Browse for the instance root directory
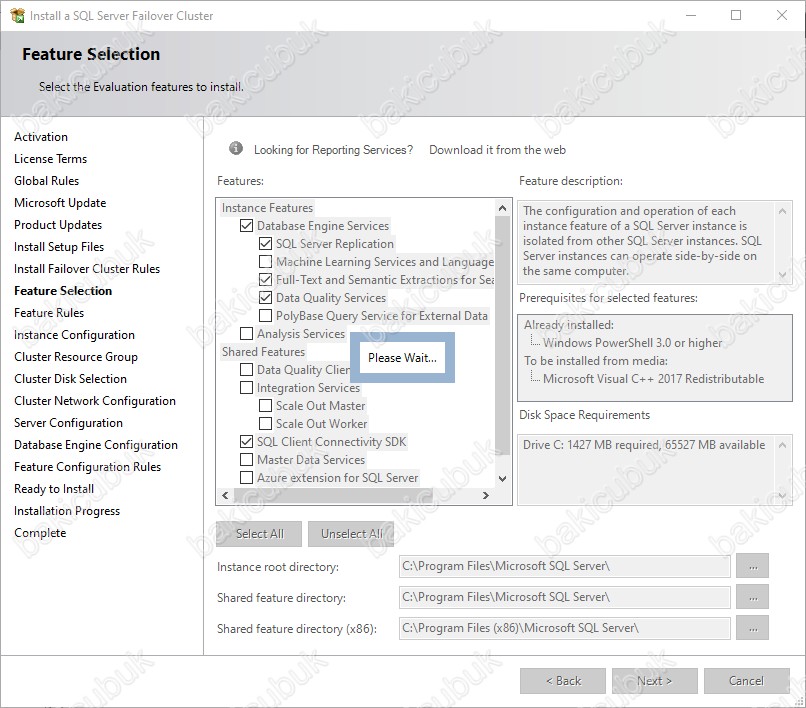This screenshot has width=806, height=708. coord(753,566)
